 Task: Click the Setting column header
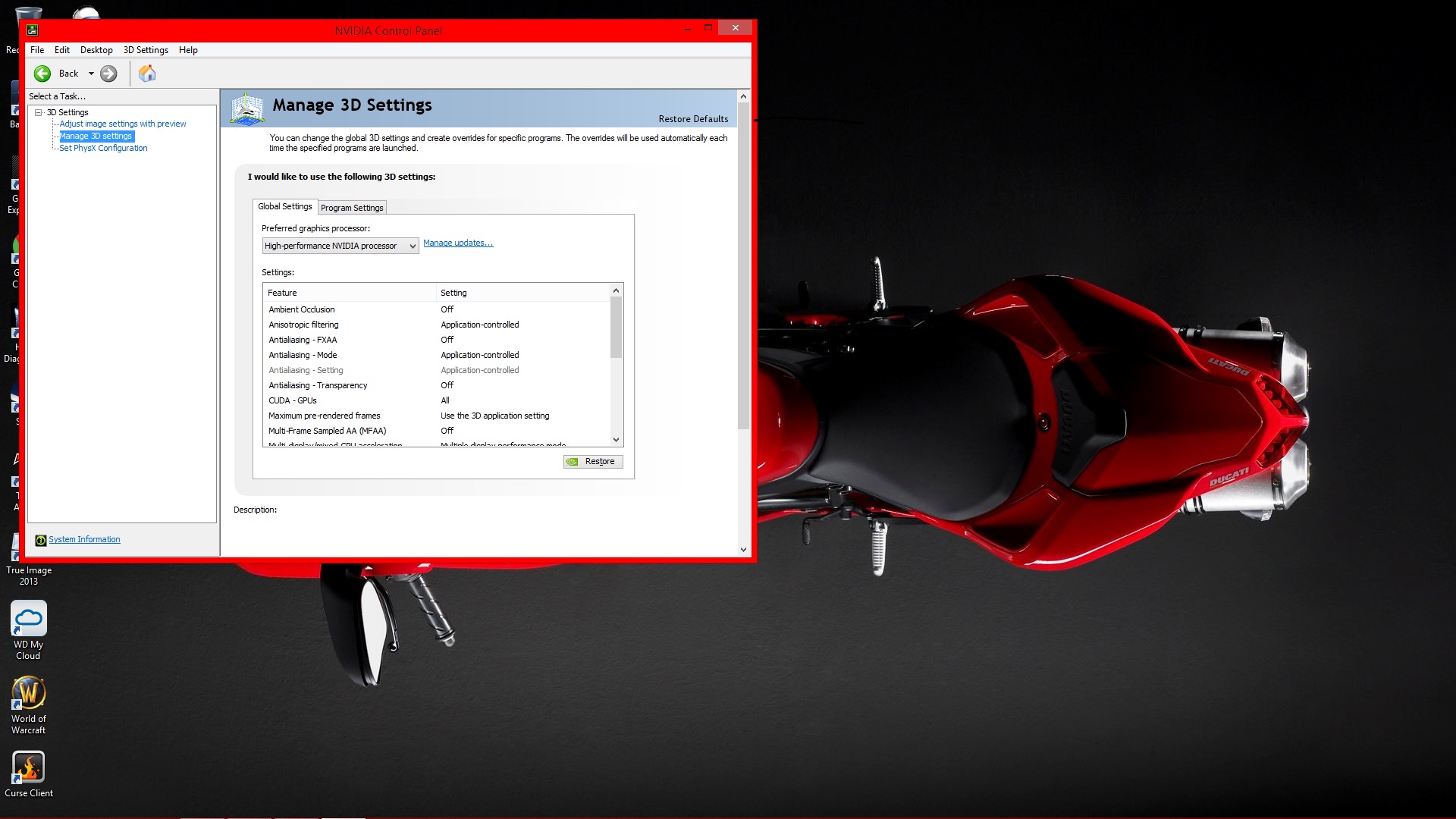523,293
